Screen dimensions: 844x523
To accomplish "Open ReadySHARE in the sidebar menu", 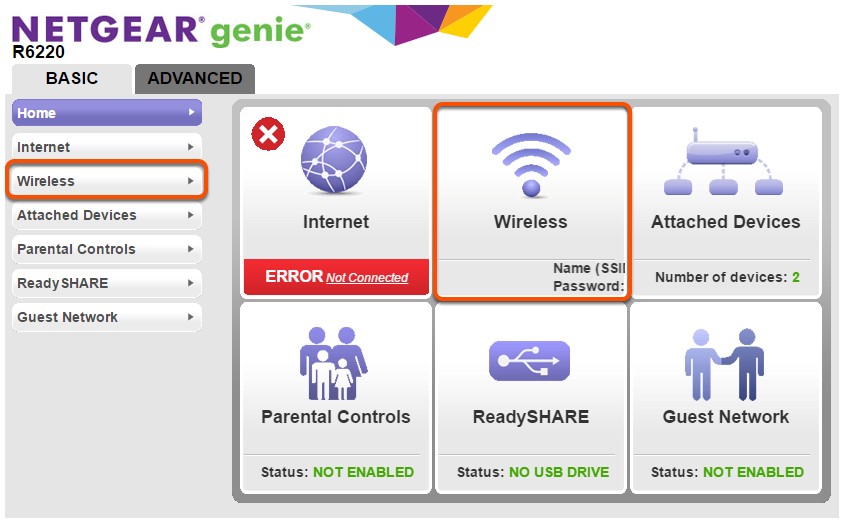I will coord(107,283).
